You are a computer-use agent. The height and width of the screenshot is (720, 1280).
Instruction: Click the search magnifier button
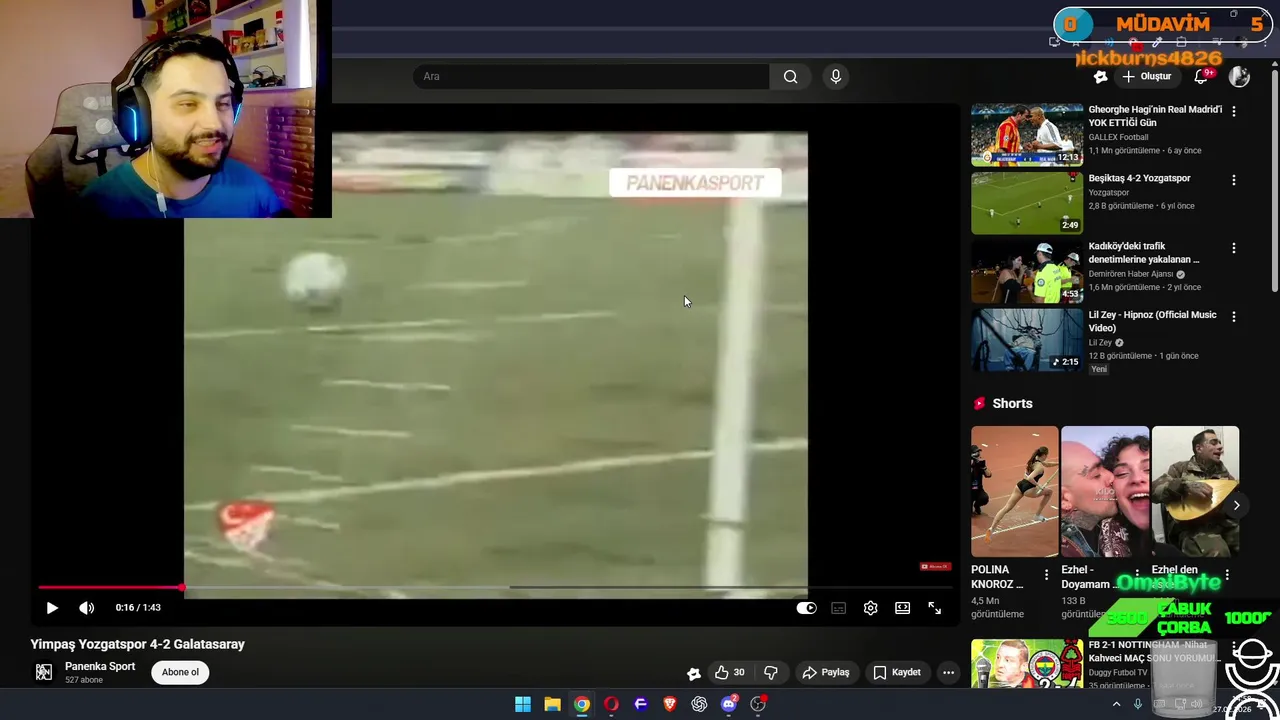tap(791, 77)
